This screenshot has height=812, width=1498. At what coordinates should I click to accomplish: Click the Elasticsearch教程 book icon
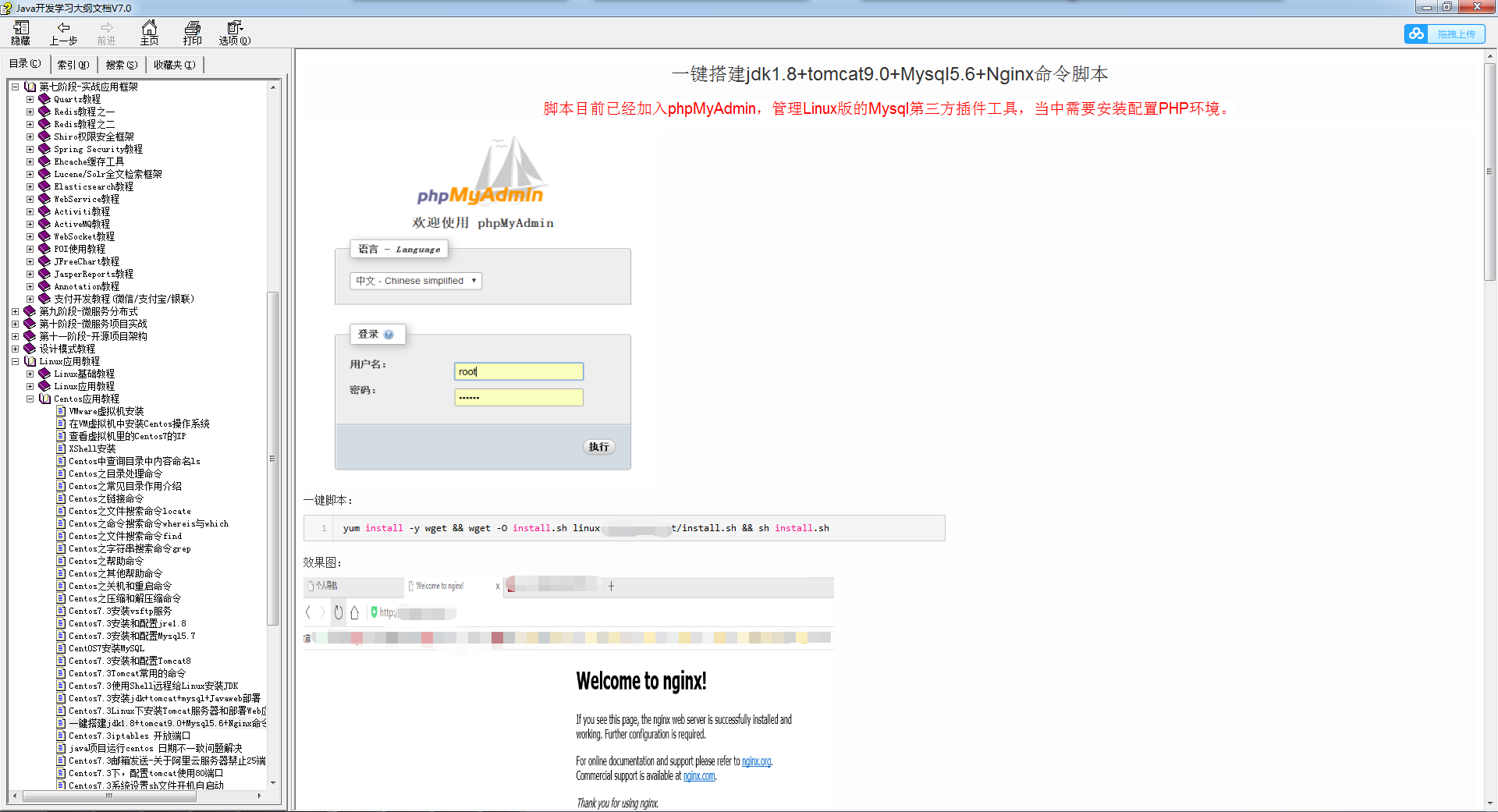[x=44, y=186]
